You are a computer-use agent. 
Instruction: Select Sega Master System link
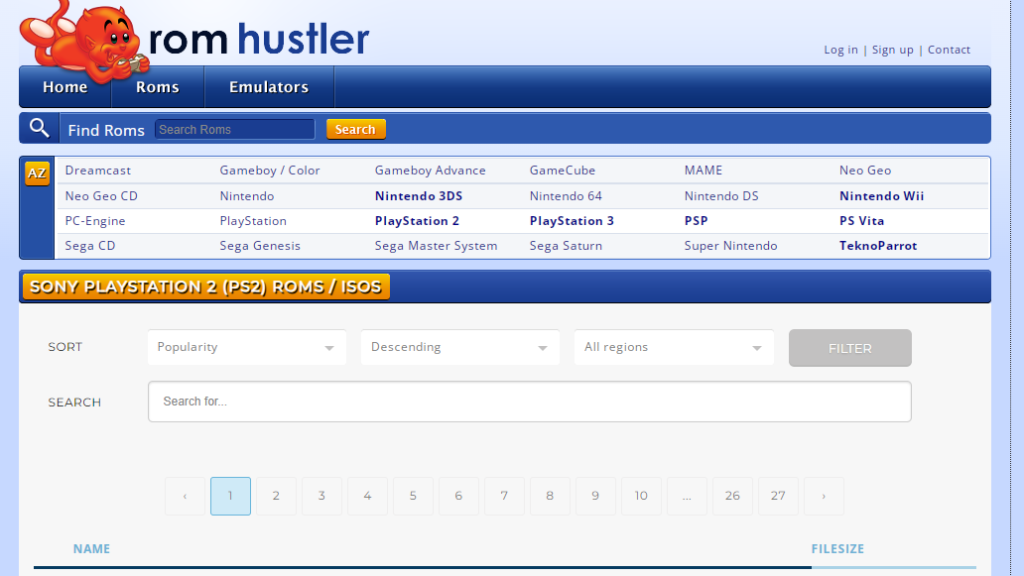(436, 246)
